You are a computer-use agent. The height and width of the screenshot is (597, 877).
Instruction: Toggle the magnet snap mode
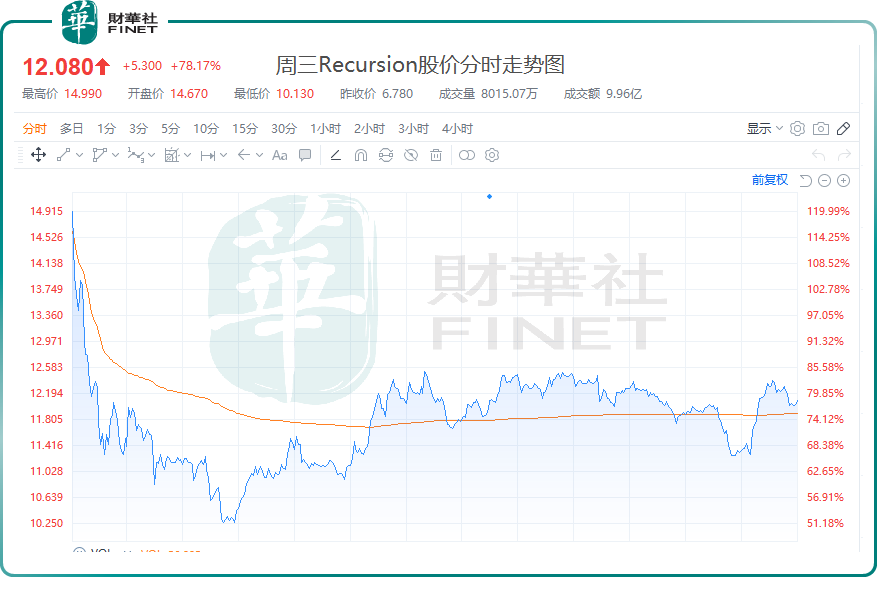point(361,155)
